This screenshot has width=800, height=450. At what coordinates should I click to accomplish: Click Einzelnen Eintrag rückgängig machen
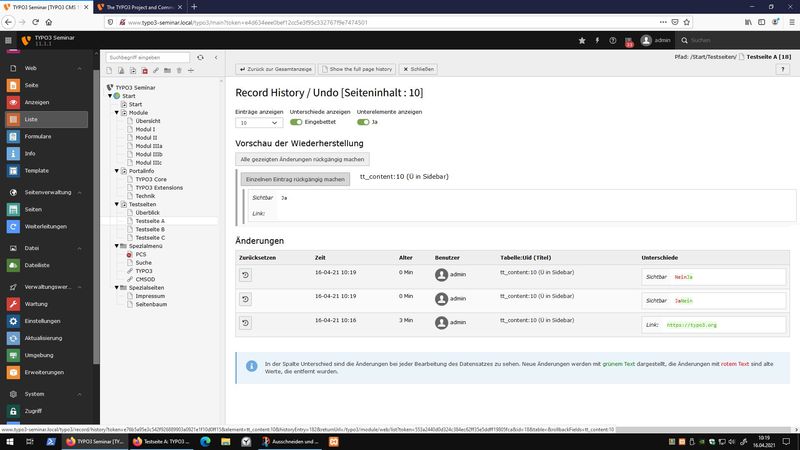[x=295, y=179]
